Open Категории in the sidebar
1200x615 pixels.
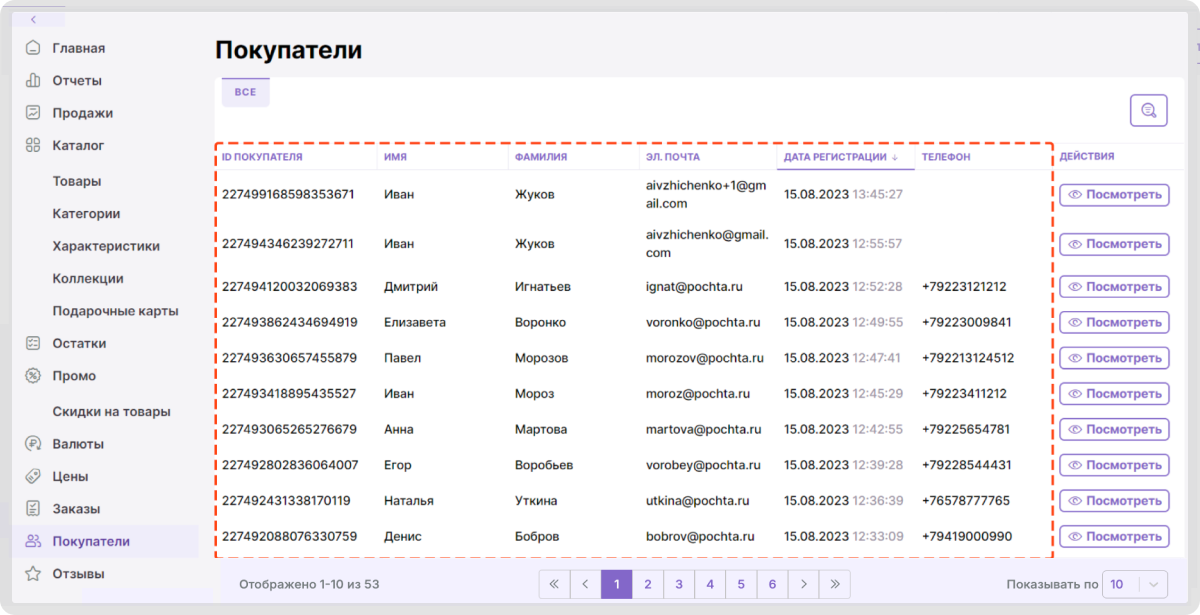86,213
